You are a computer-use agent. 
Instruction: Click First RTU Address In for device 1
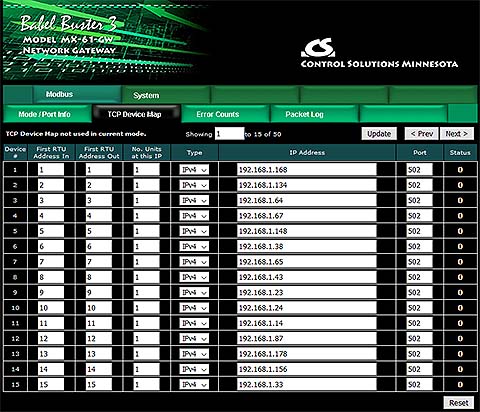51,170
